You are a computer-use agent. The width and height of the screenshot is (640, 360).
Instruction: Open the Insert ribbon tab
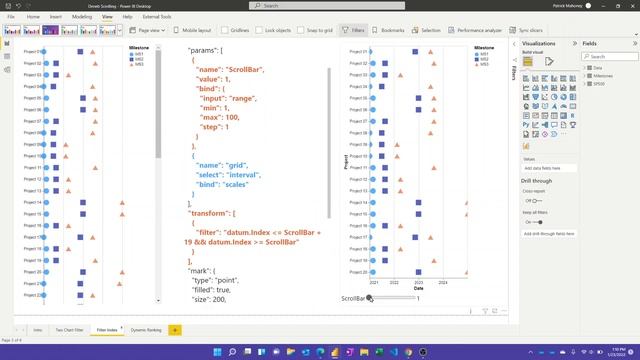[x=56, y=17]
